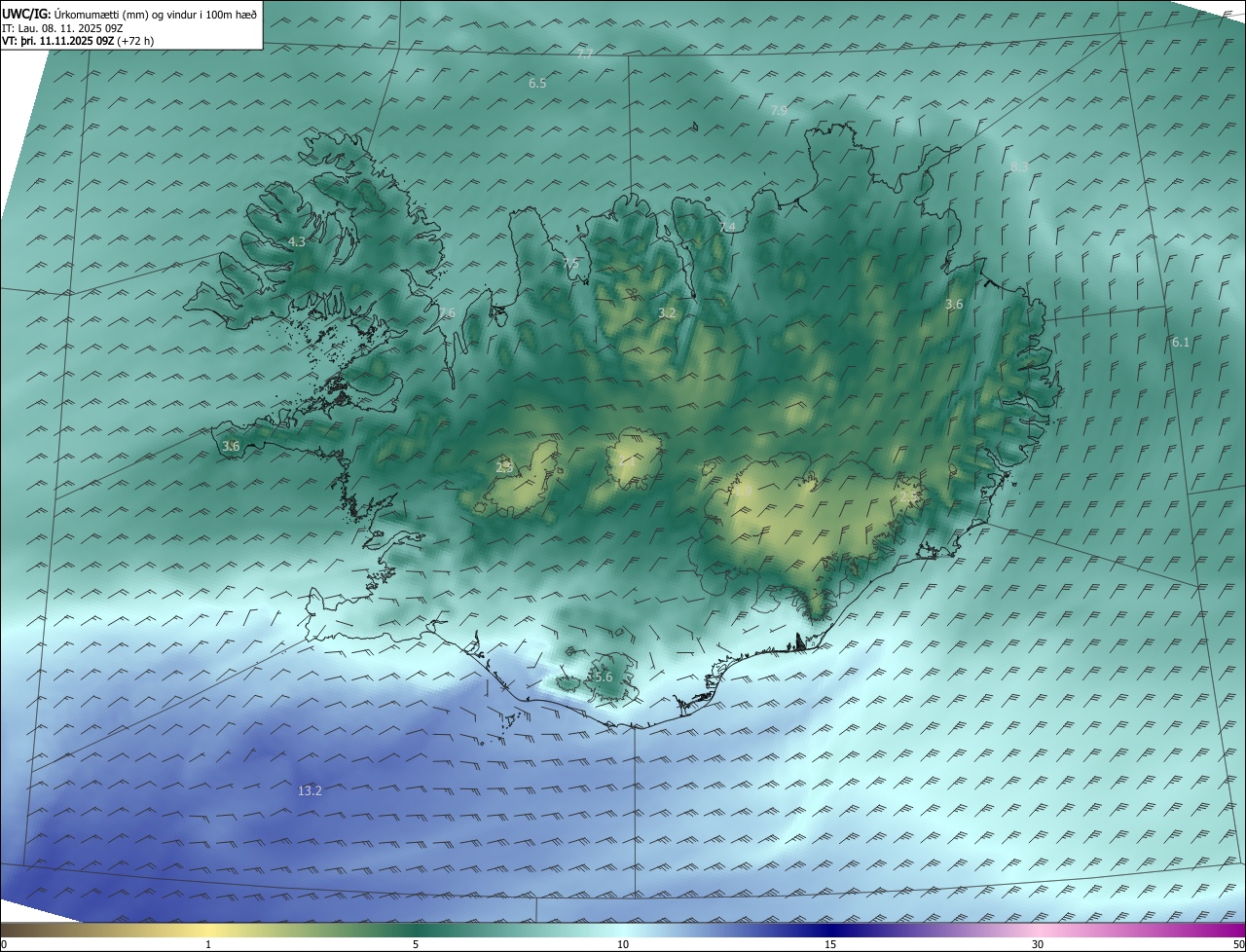
Task: Click the 13.2 value over the southwest ocean
Action: tap(310, 791)
